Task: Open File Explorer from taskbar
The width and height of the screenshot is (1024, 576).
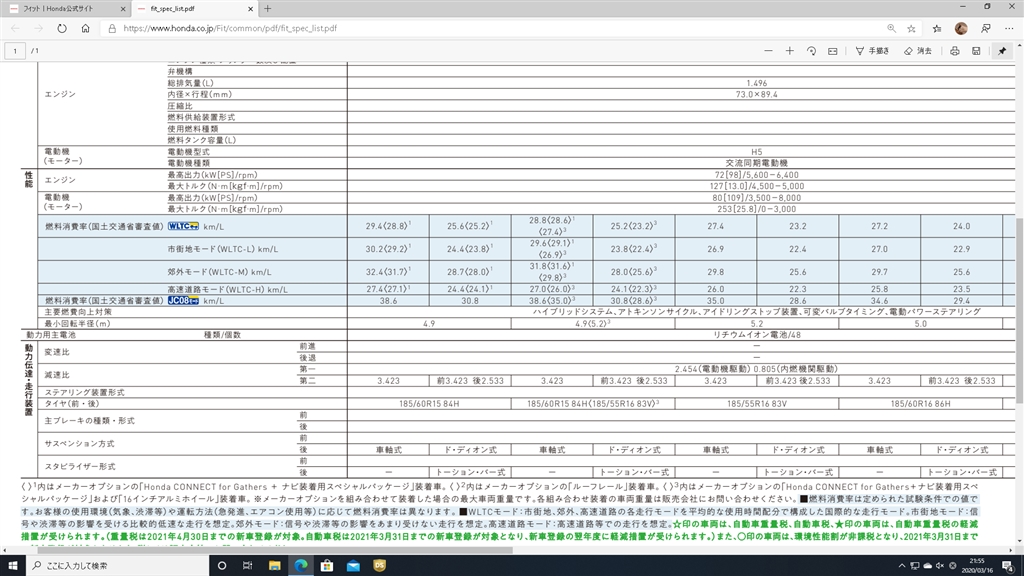Action: click(274, 566)
